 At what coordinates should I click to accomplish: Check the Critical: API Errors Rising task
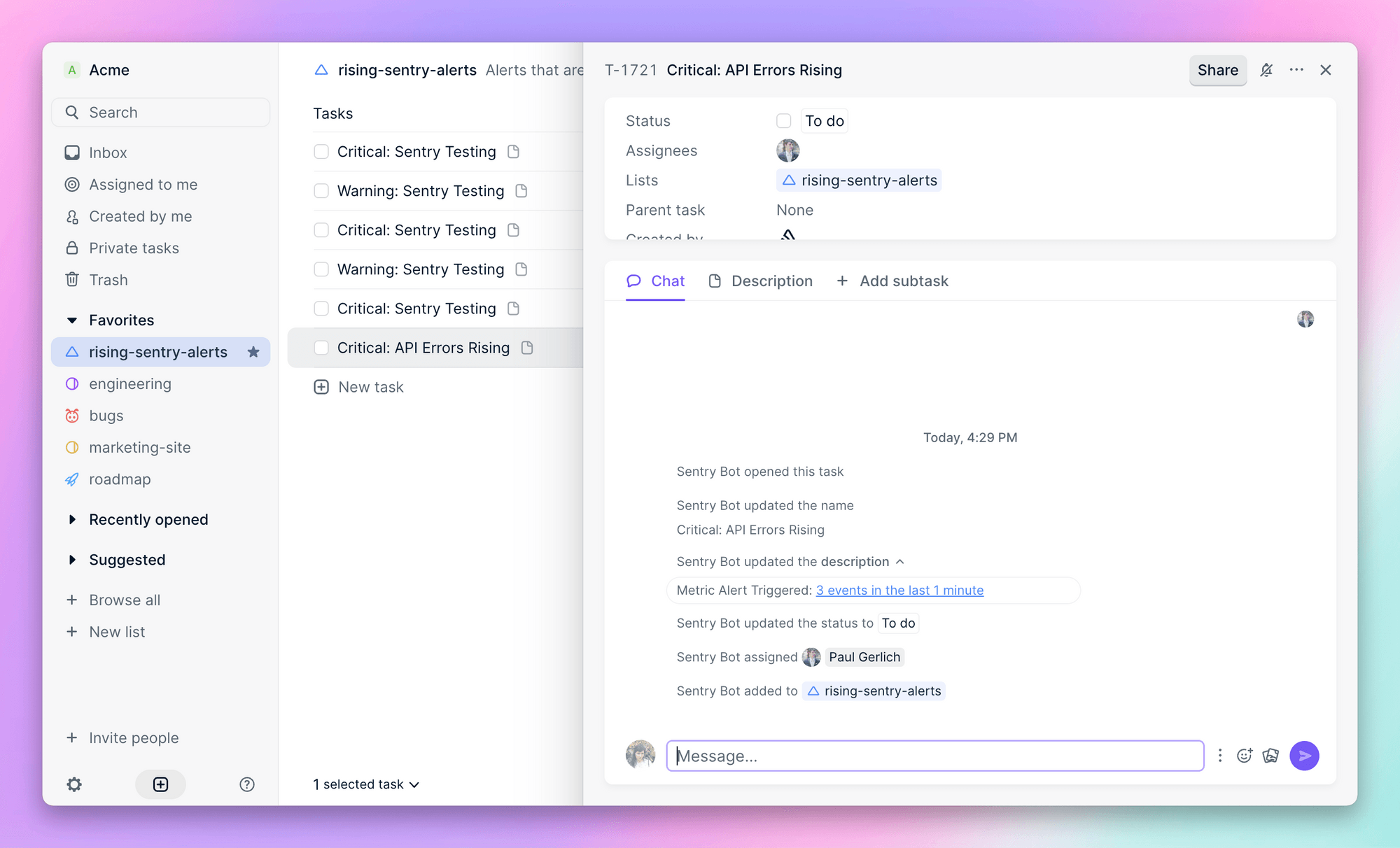pyautogui.click(x=321, y=348)
